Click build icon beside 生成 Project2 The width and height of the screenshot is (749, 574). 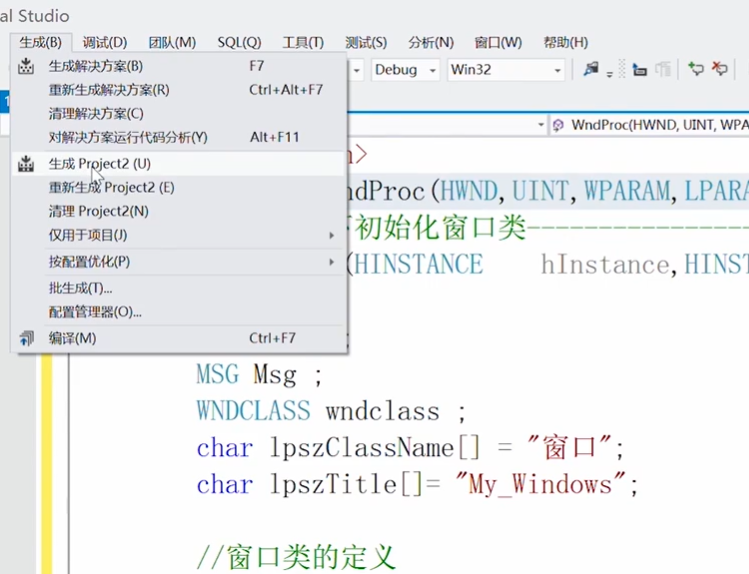26,164
